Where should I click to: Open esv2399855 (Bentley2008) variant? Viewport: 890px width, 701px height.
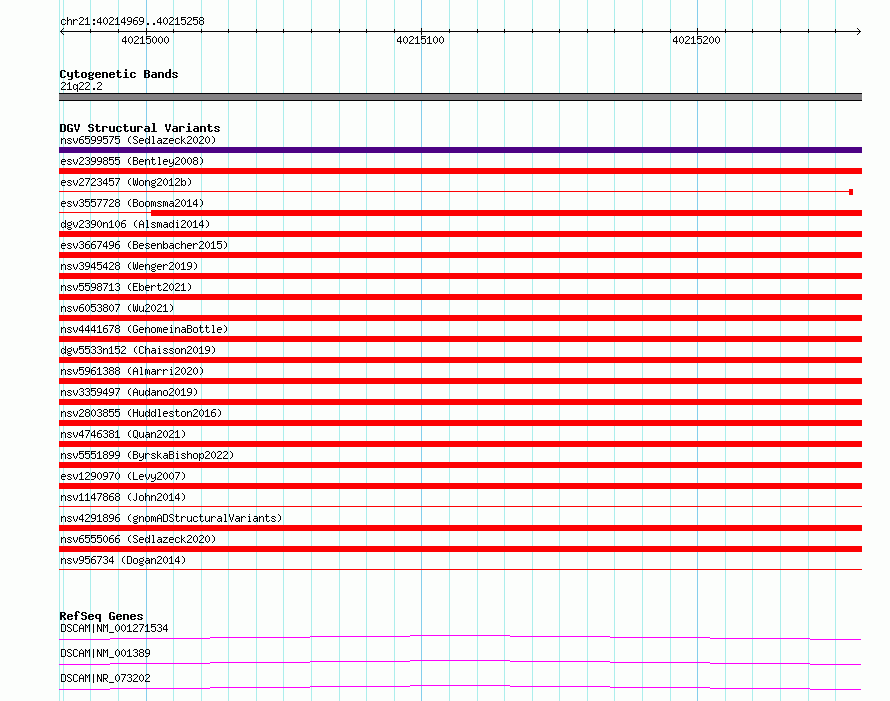132,161
